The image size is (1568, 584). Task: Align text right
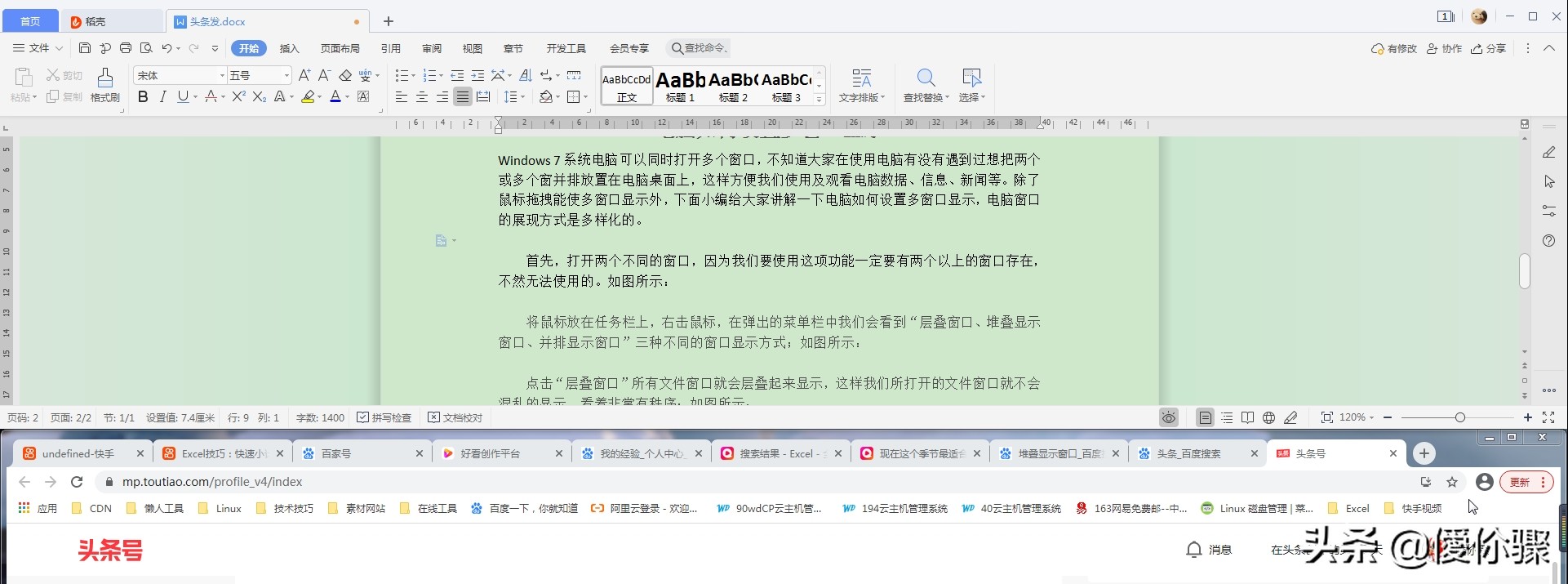point(442,97)
